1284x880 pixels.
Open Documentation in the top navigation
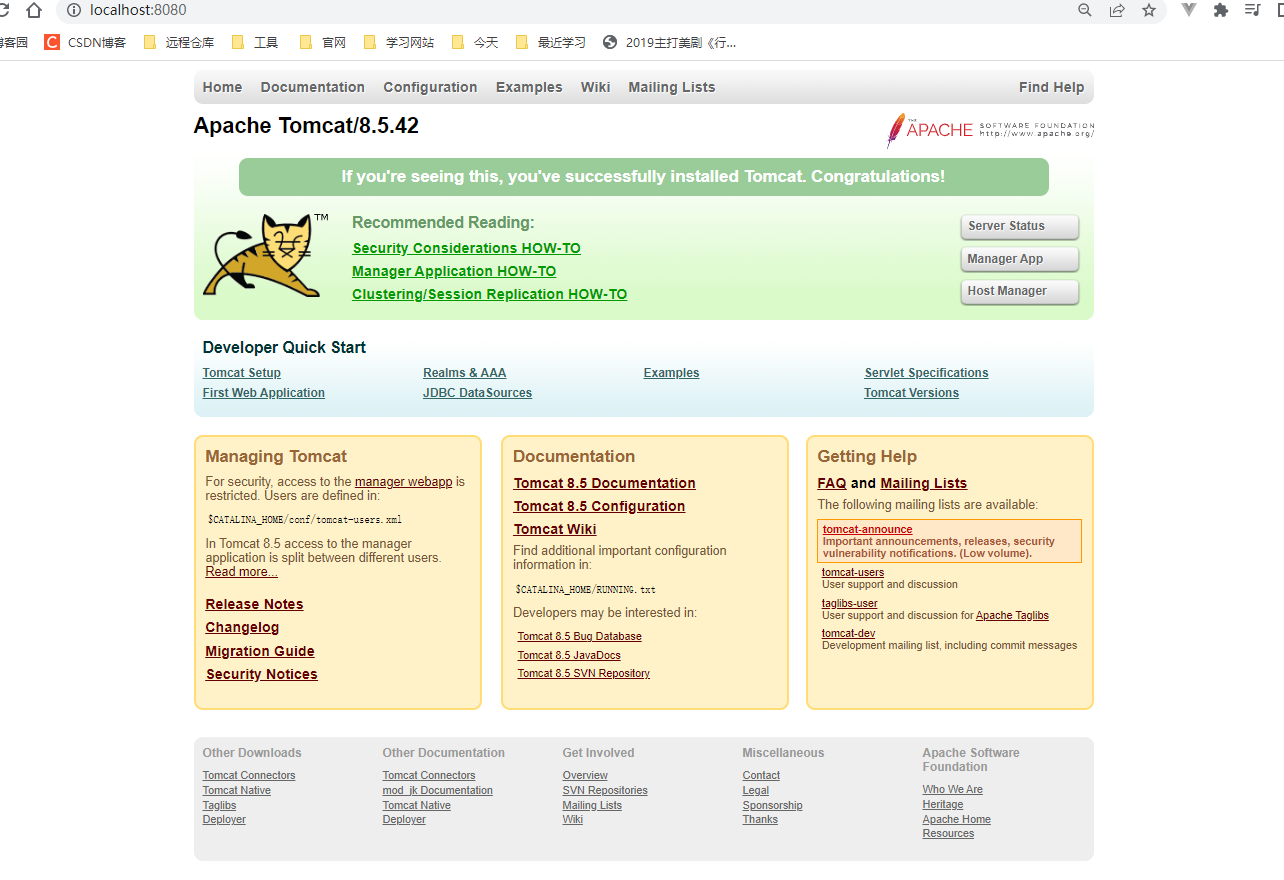[313, 87]
